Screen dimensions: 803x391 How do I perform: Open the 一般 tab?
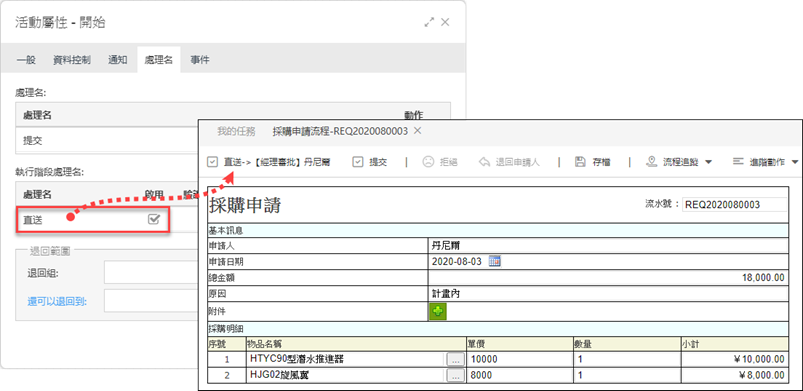pyautogui.click(x=26, y=60)
